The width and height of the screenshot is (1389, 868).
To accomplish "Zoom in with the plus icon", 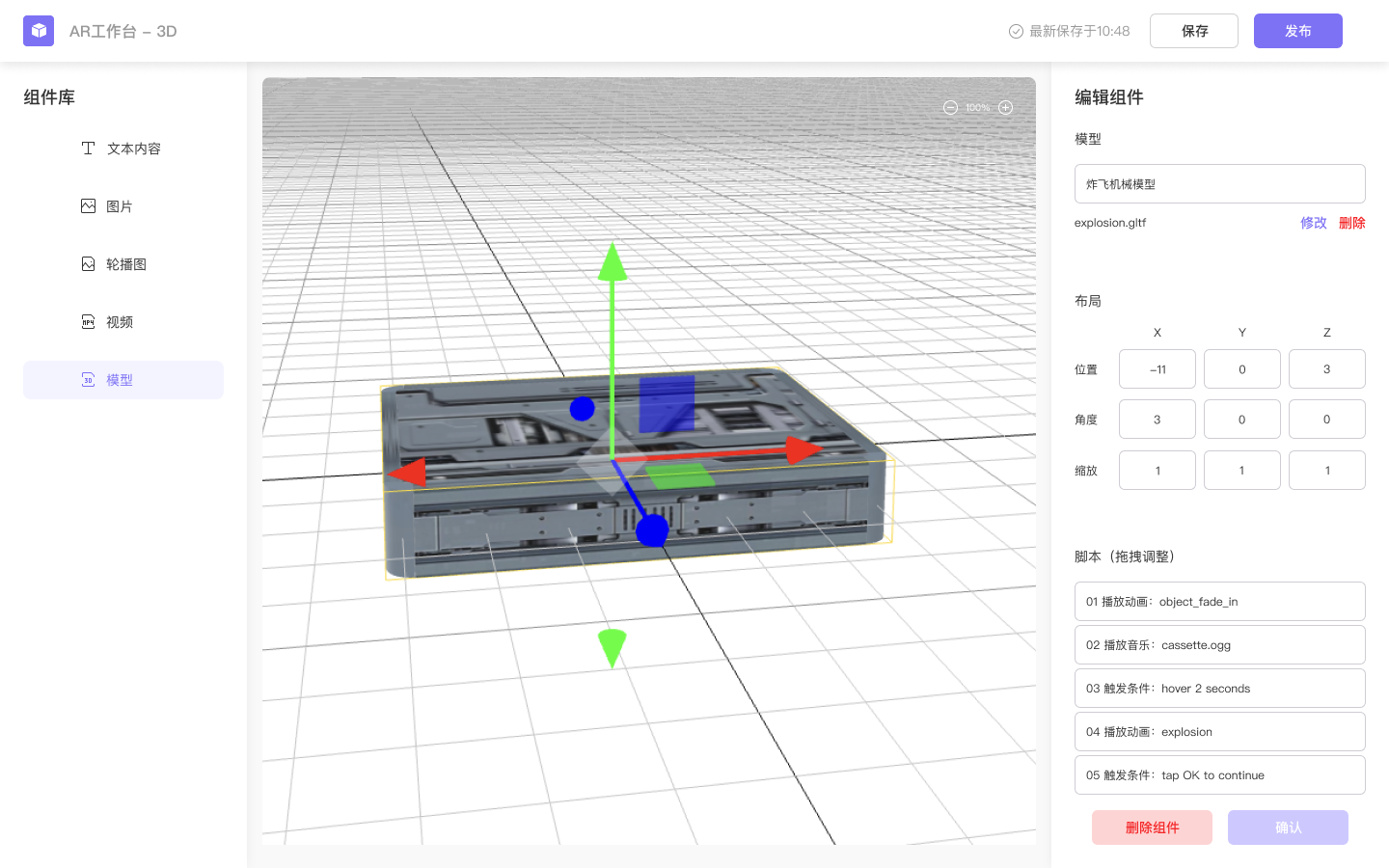I will pyautogui.click(x=1005, y=107).
